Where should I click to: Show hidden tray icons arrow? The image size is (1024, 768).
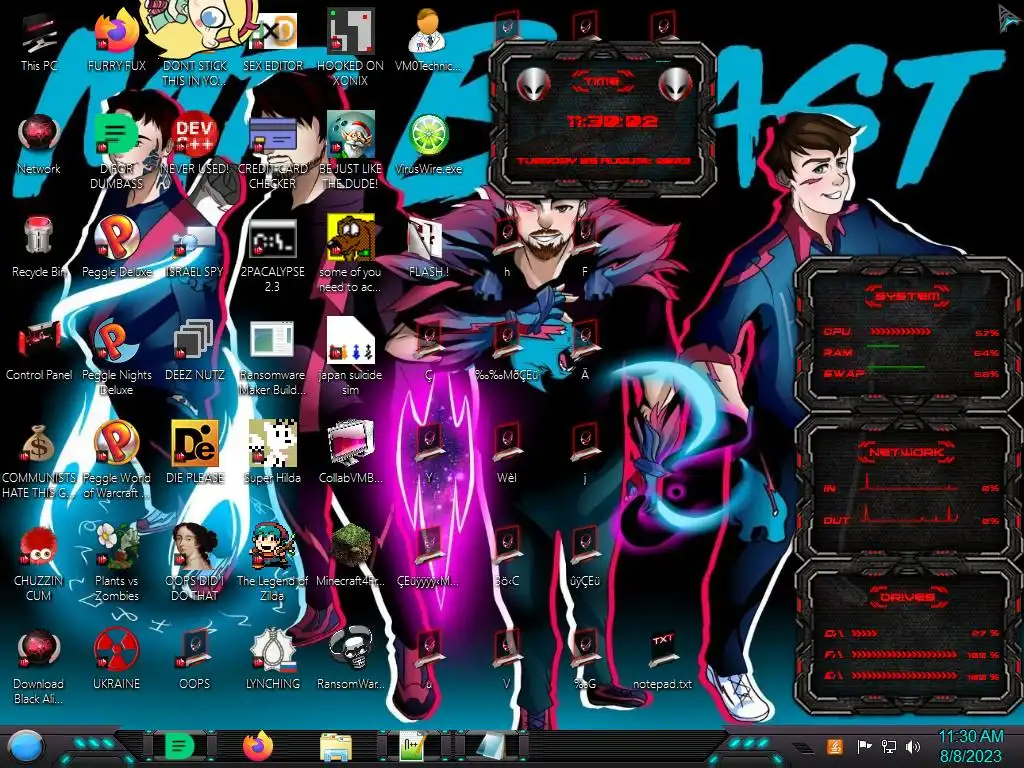pyautogui.click(x=804, y=748)
